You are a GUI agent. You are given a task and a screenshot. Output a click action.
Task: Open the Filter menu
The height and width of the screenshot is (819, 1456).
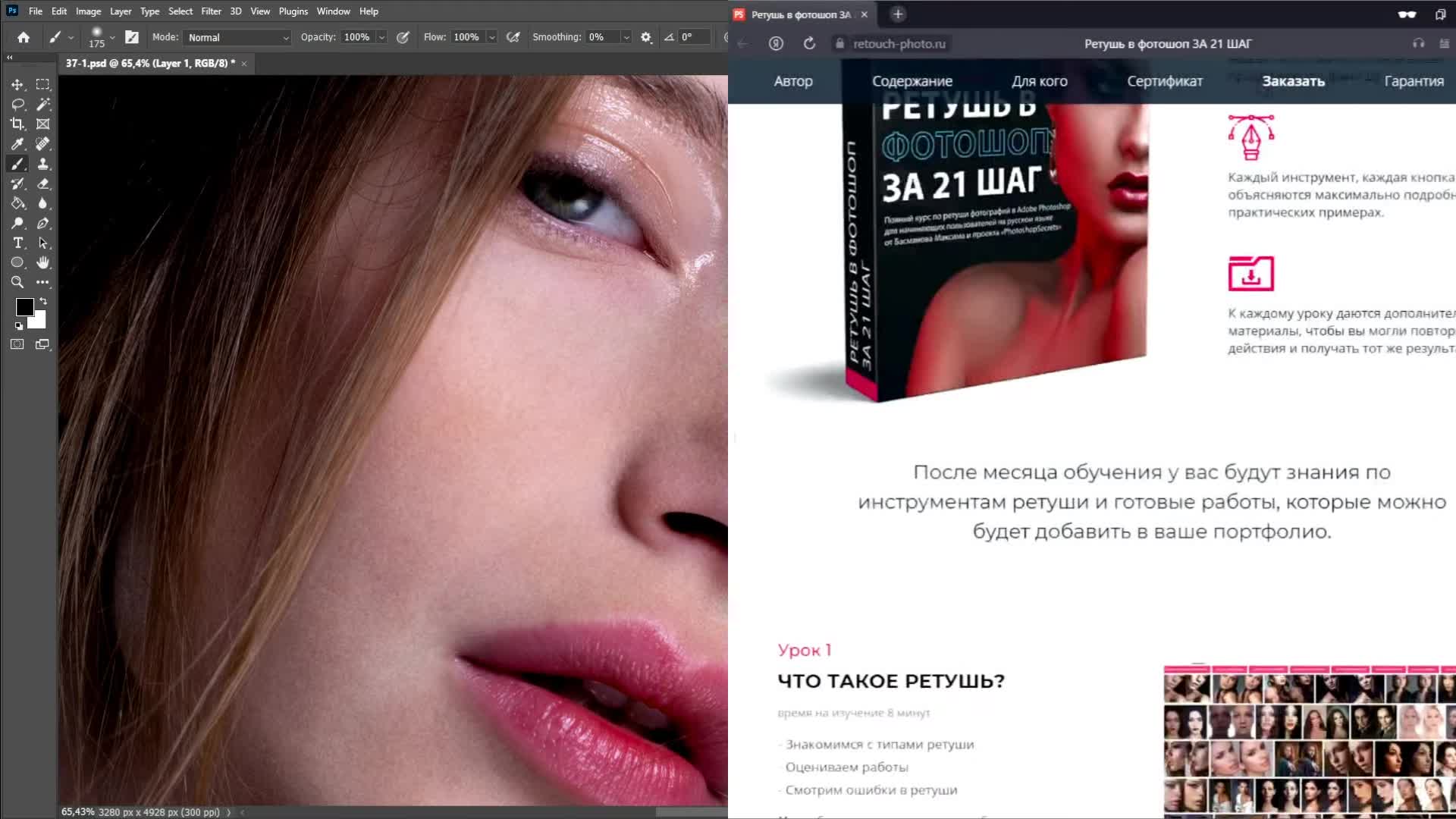coord(211,11)
